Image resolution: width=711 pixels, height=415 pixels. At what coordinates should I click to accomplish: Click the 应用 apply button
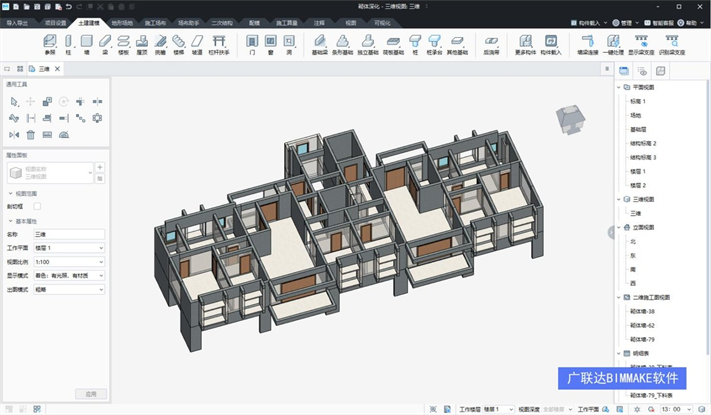click(x=91, y=394)
